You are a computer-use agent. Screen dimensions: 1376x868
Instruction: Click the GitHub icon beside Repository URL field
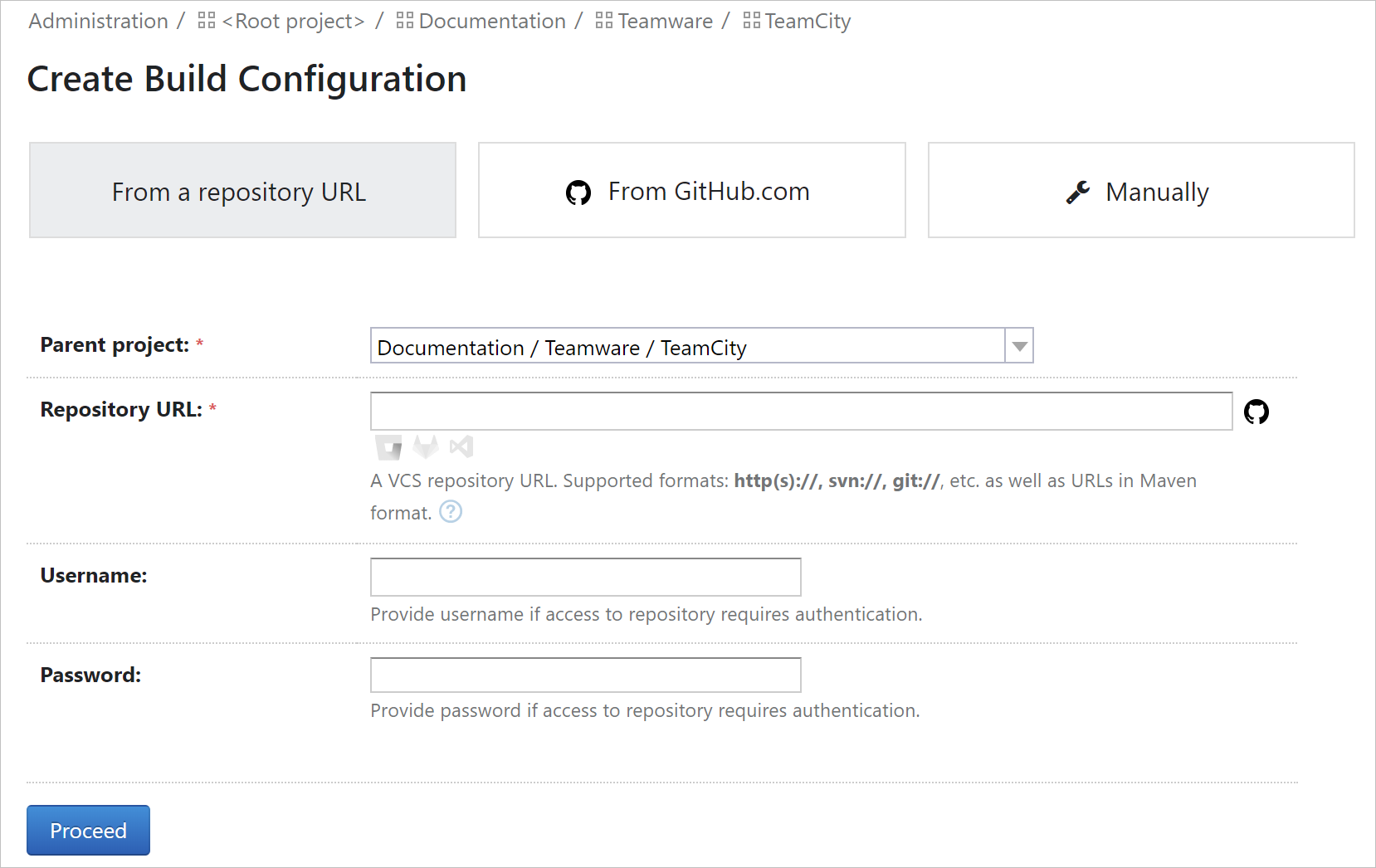(x=1258, y=411)
